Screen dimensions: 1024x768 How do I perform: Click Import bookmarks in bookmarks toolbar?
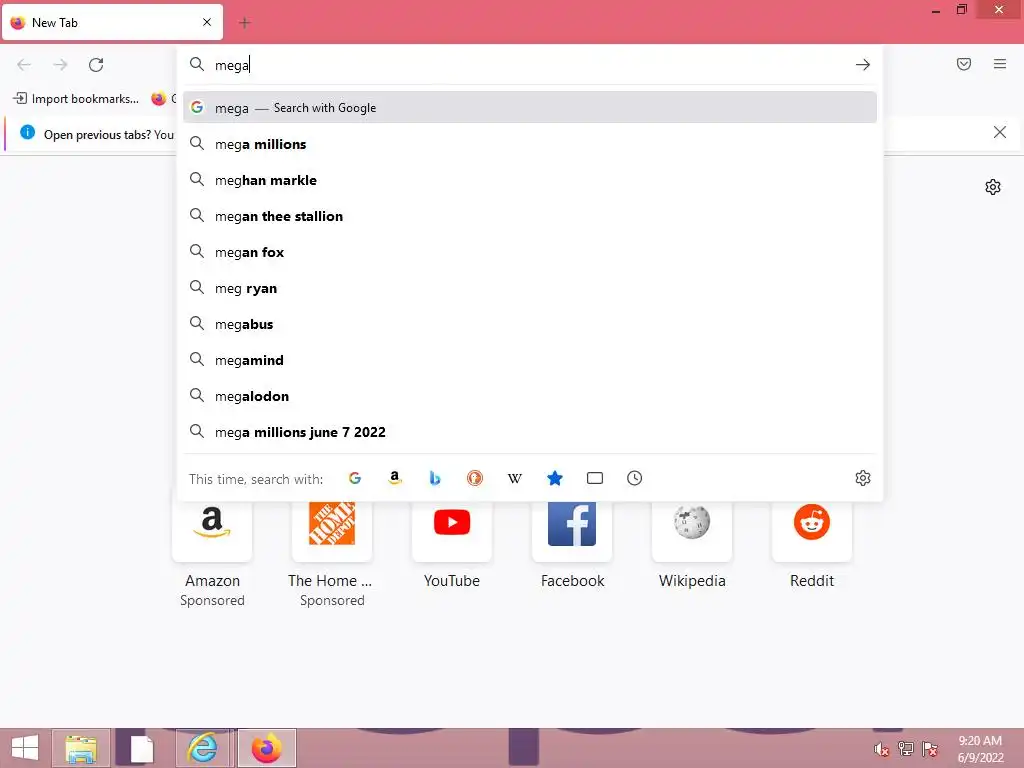coord(76,99)
